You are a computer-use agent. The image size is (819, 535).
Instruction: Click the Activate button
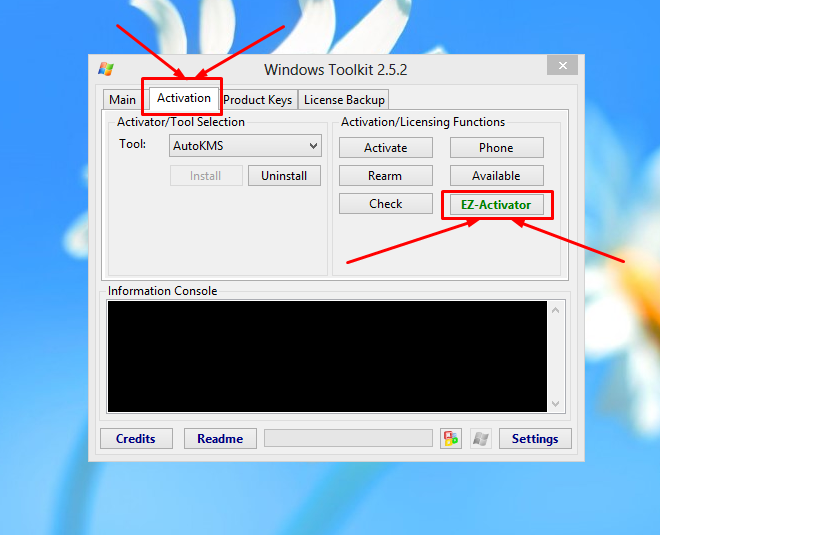[385, 148]
